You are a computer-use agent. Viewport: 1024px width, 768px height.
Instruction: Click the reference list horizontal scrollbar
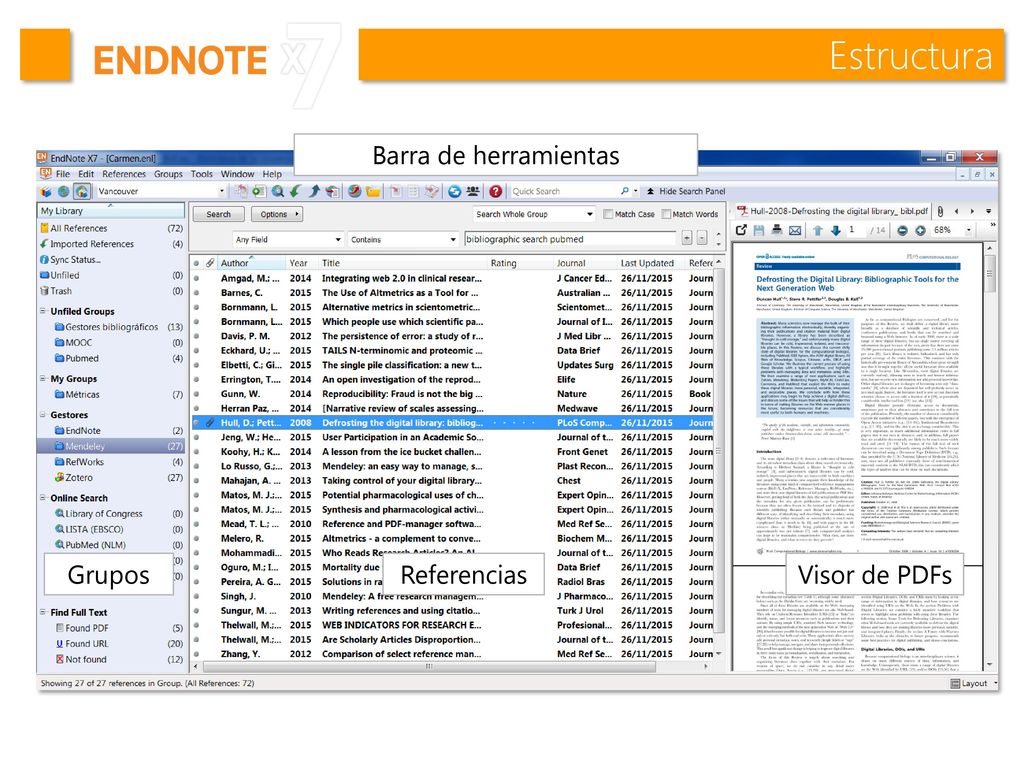tap(429, 667)
